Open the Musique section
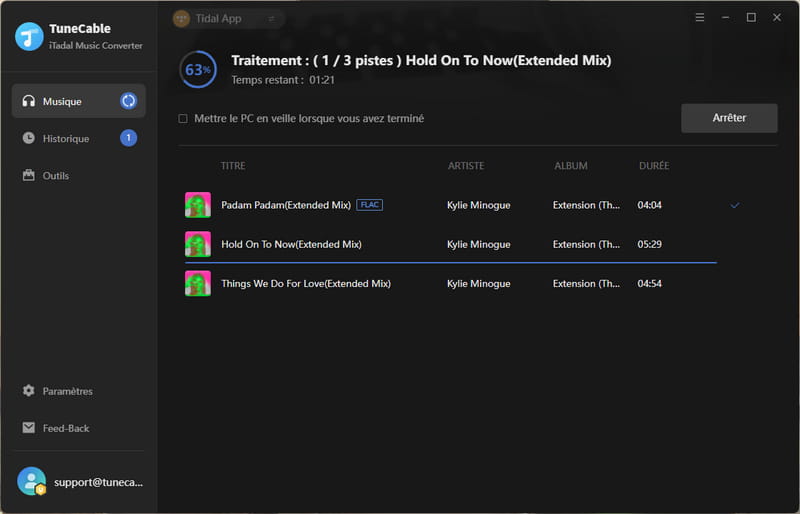The image size is (800, 514). pos(79,101)
